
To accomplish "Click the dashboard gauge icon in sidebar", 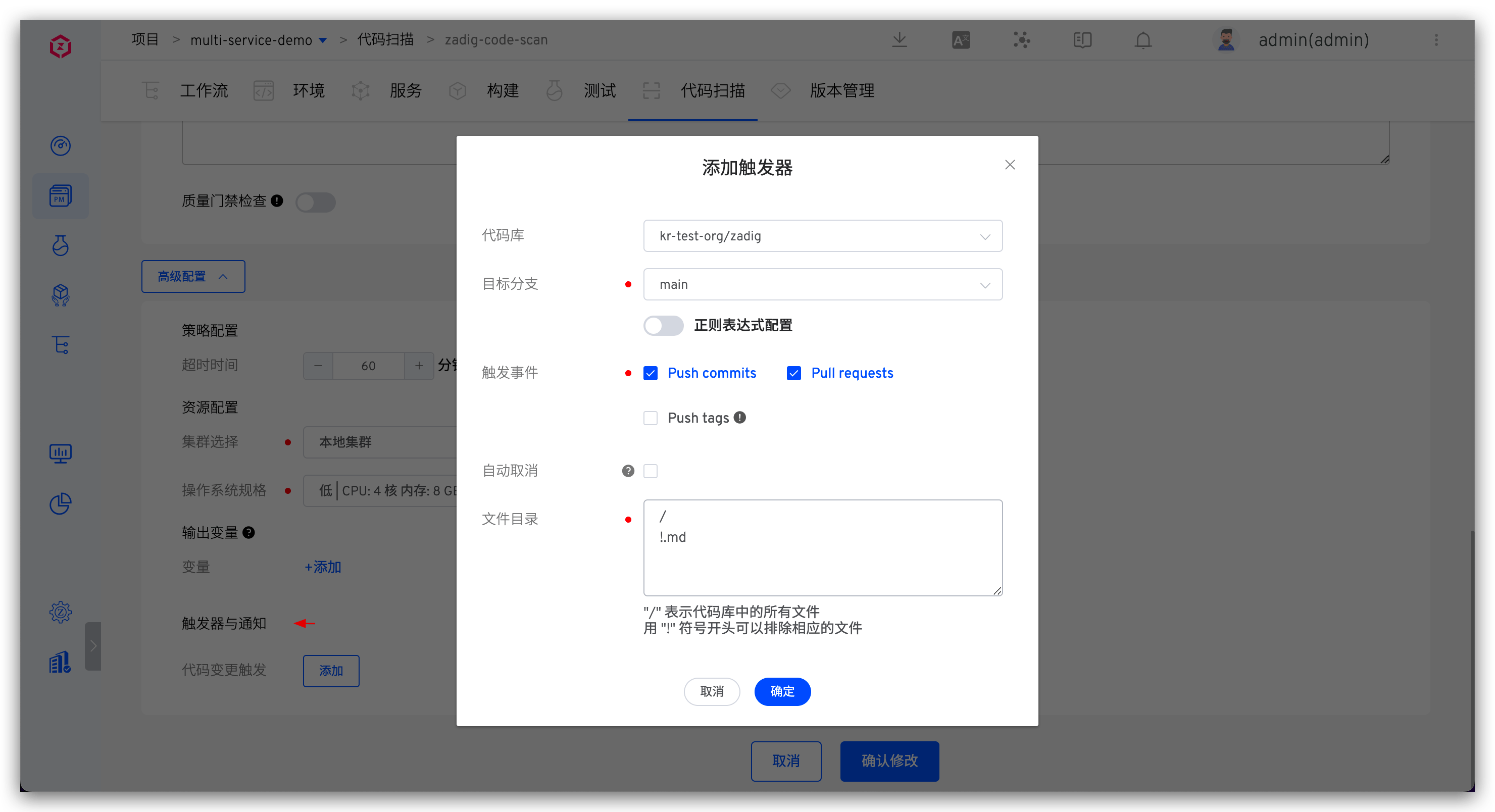I will pyautogui.click(x=61, y=145).
